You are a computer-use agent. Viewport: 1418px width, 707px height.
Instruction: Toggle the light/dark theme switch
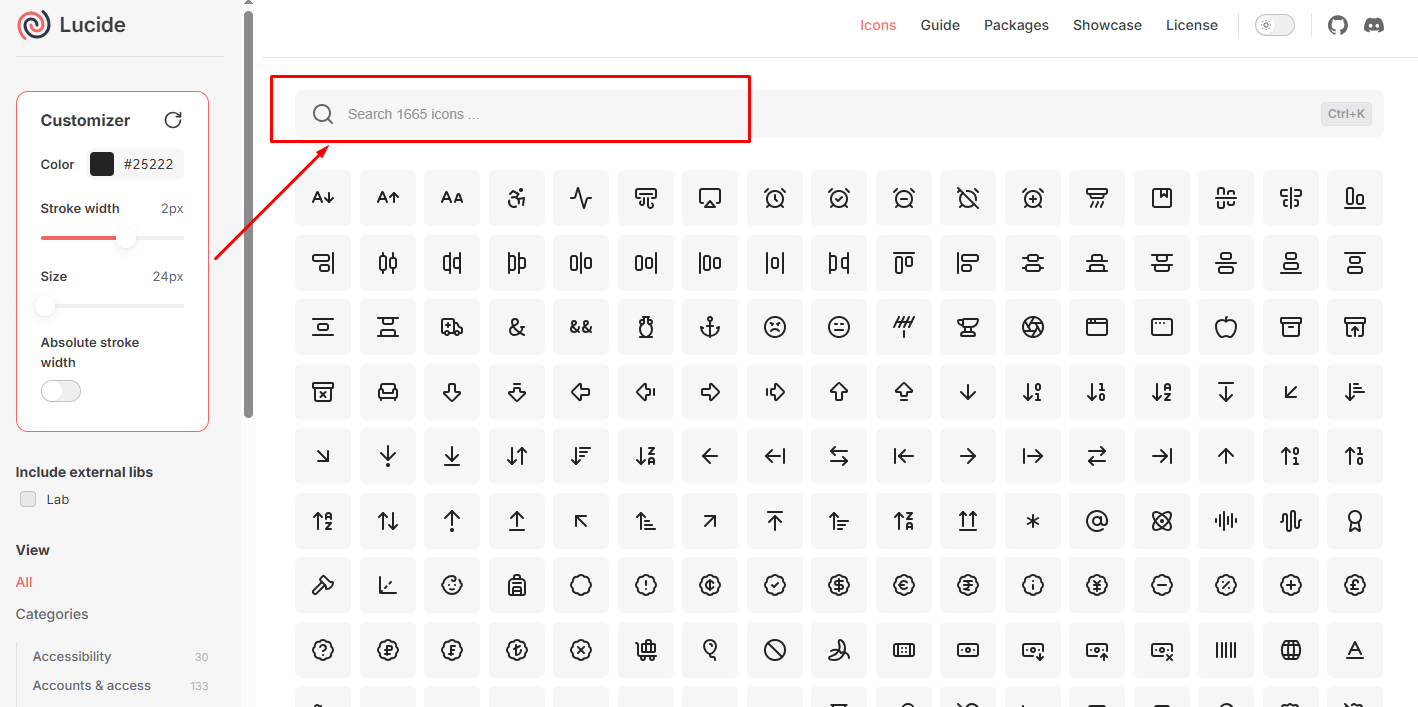1274,24
